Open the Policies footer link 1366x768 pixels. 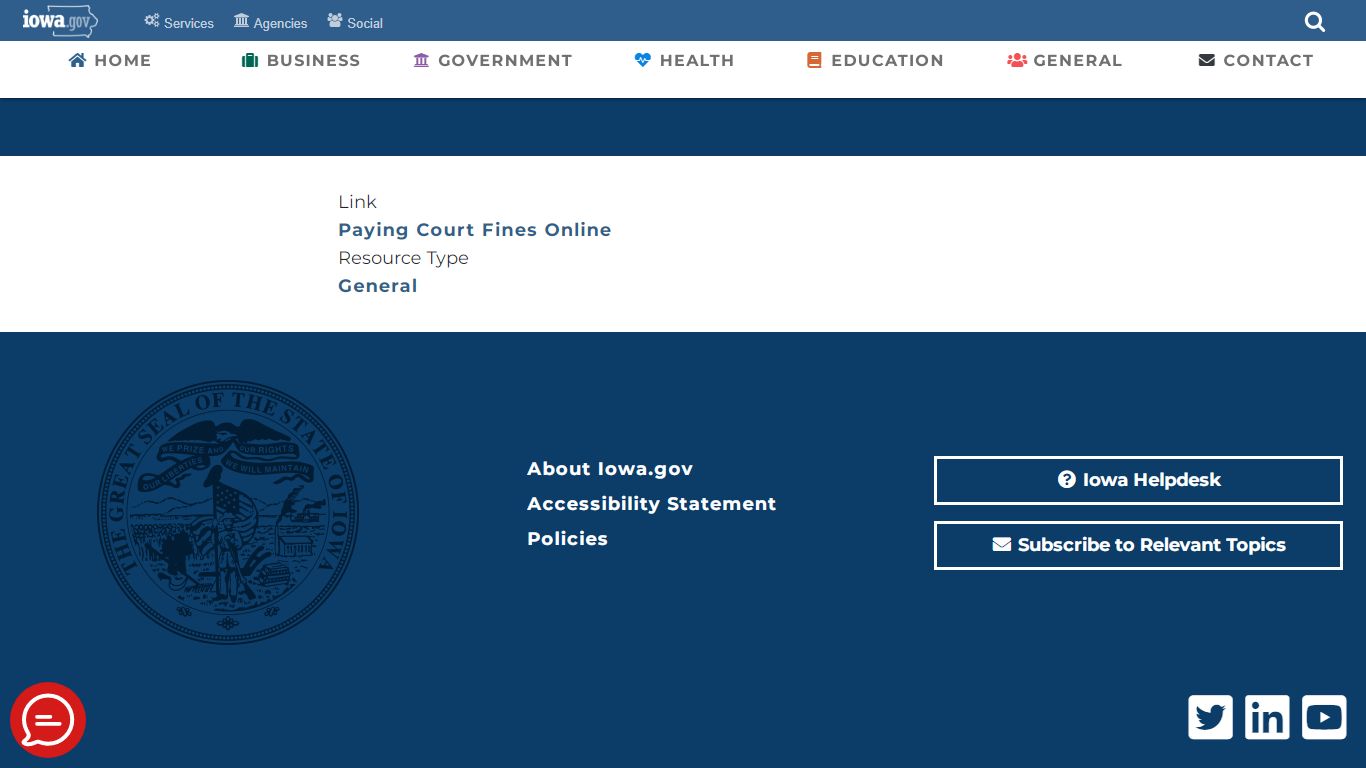568,539
